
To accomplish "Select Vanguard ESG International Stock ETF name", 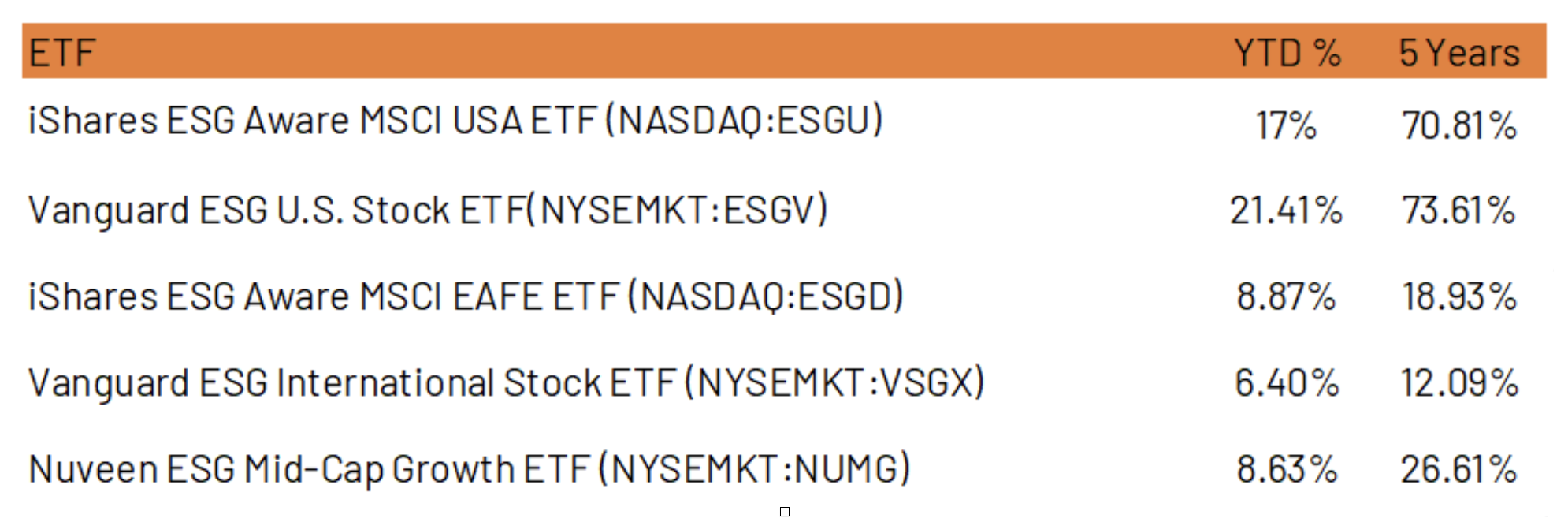I will [507, 383].
